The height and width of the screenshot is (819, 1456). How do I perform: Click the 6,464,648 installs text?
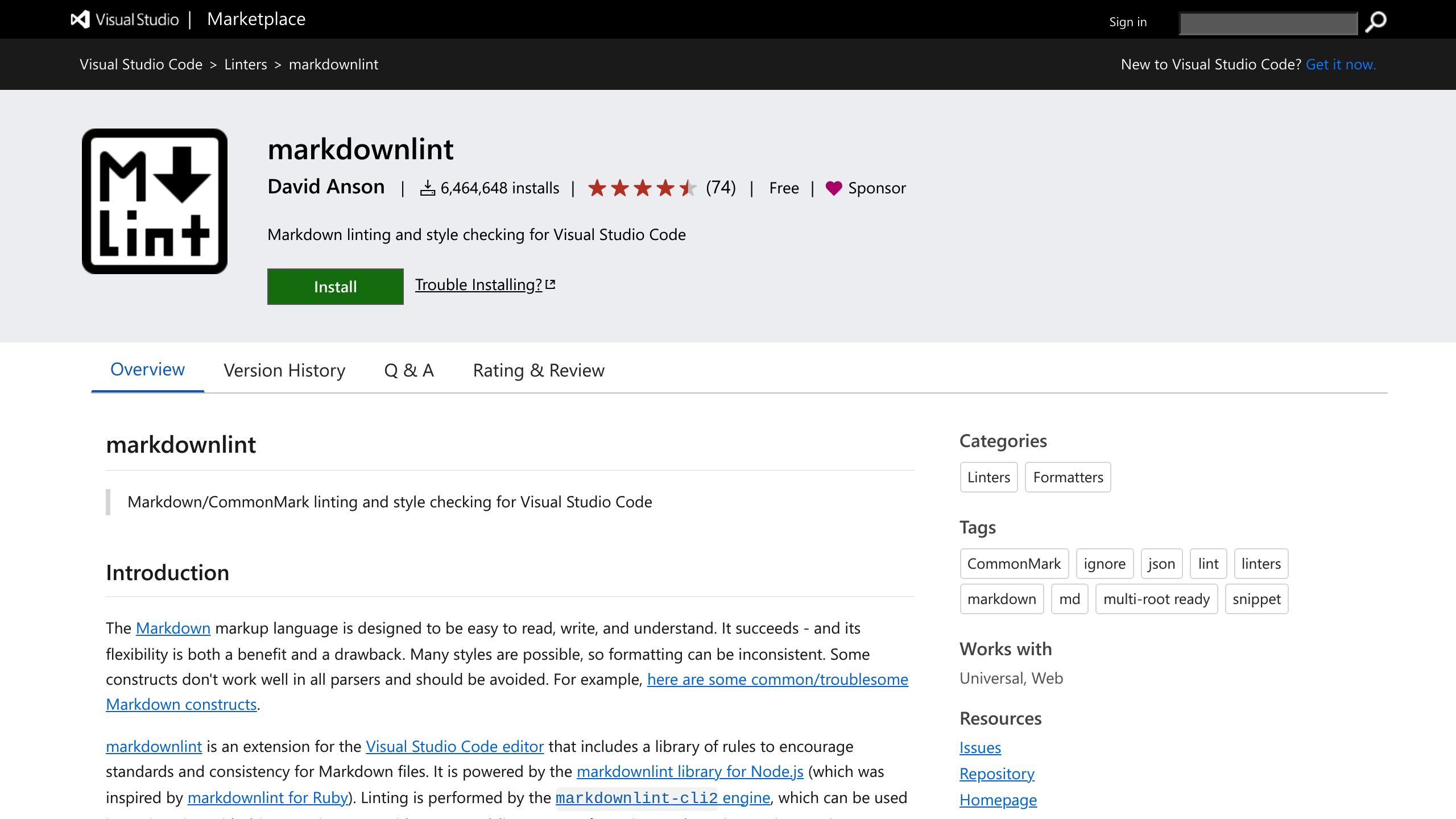499,188
